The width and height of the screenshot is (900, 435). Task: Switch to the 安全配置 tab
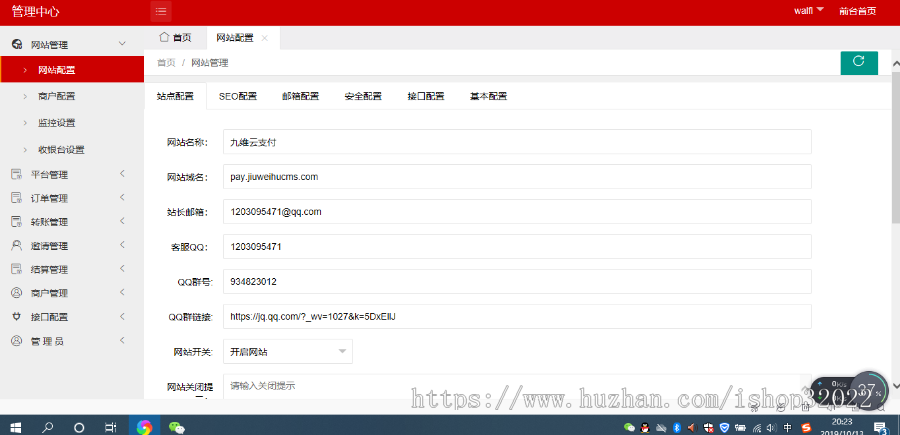tap(363, 96)
